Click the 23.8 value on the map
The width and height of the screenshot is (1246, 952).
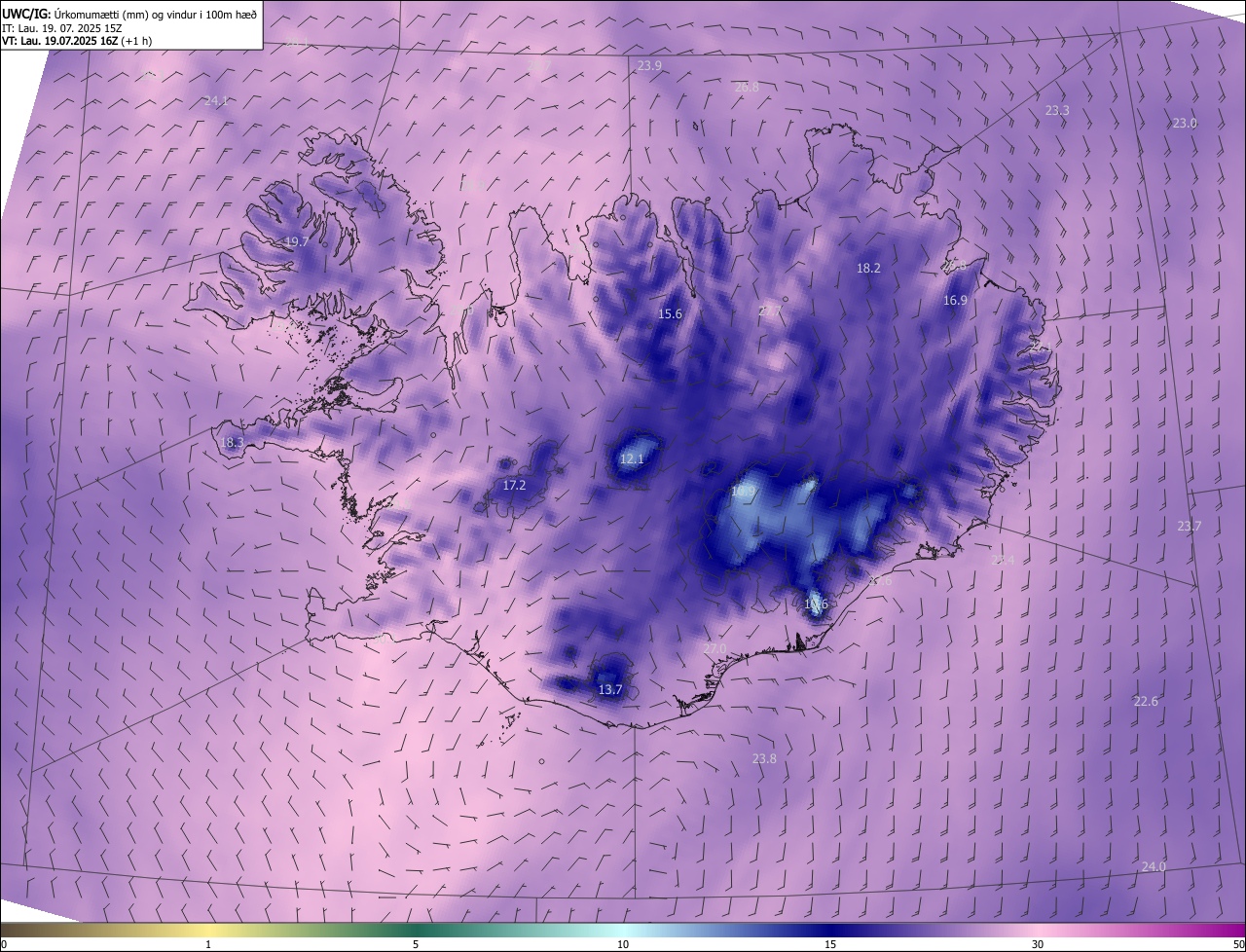point(764,759)
